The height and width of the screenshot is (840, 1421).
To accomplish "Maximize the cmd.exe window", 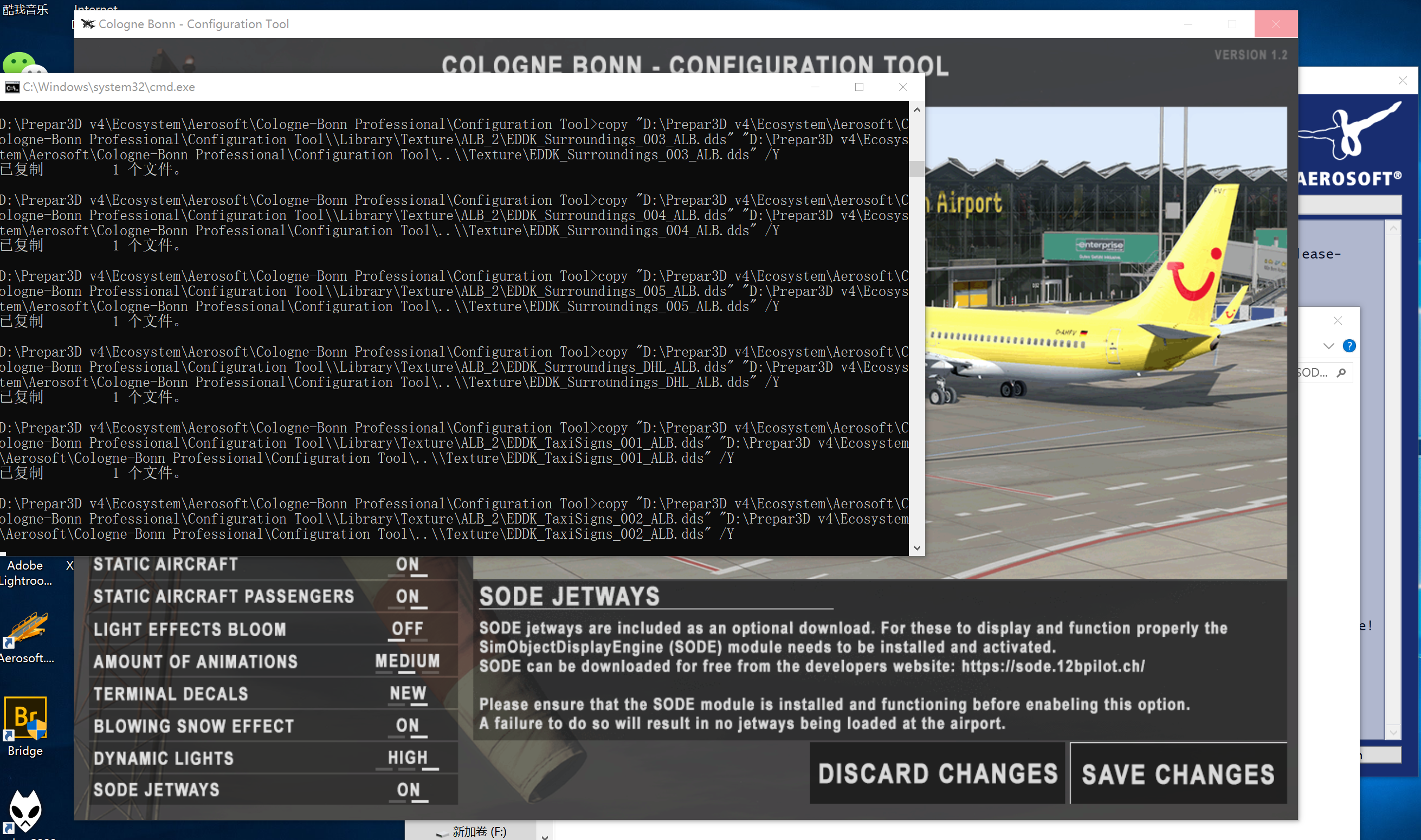I will tap(859, 87).
